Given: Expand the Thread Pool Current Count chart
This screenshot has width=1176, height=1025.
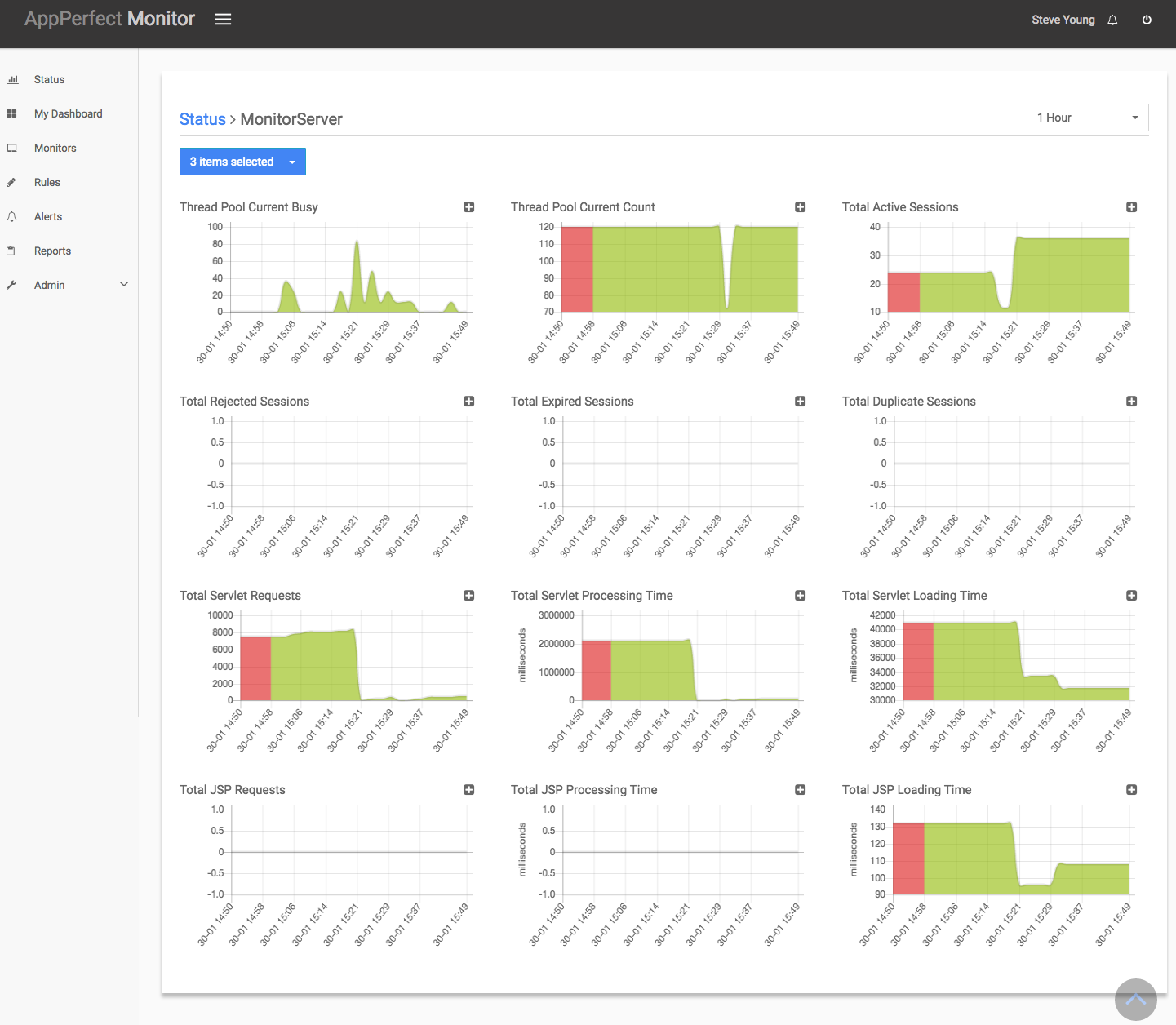Looking at the screenshot, I should (801, 207).
